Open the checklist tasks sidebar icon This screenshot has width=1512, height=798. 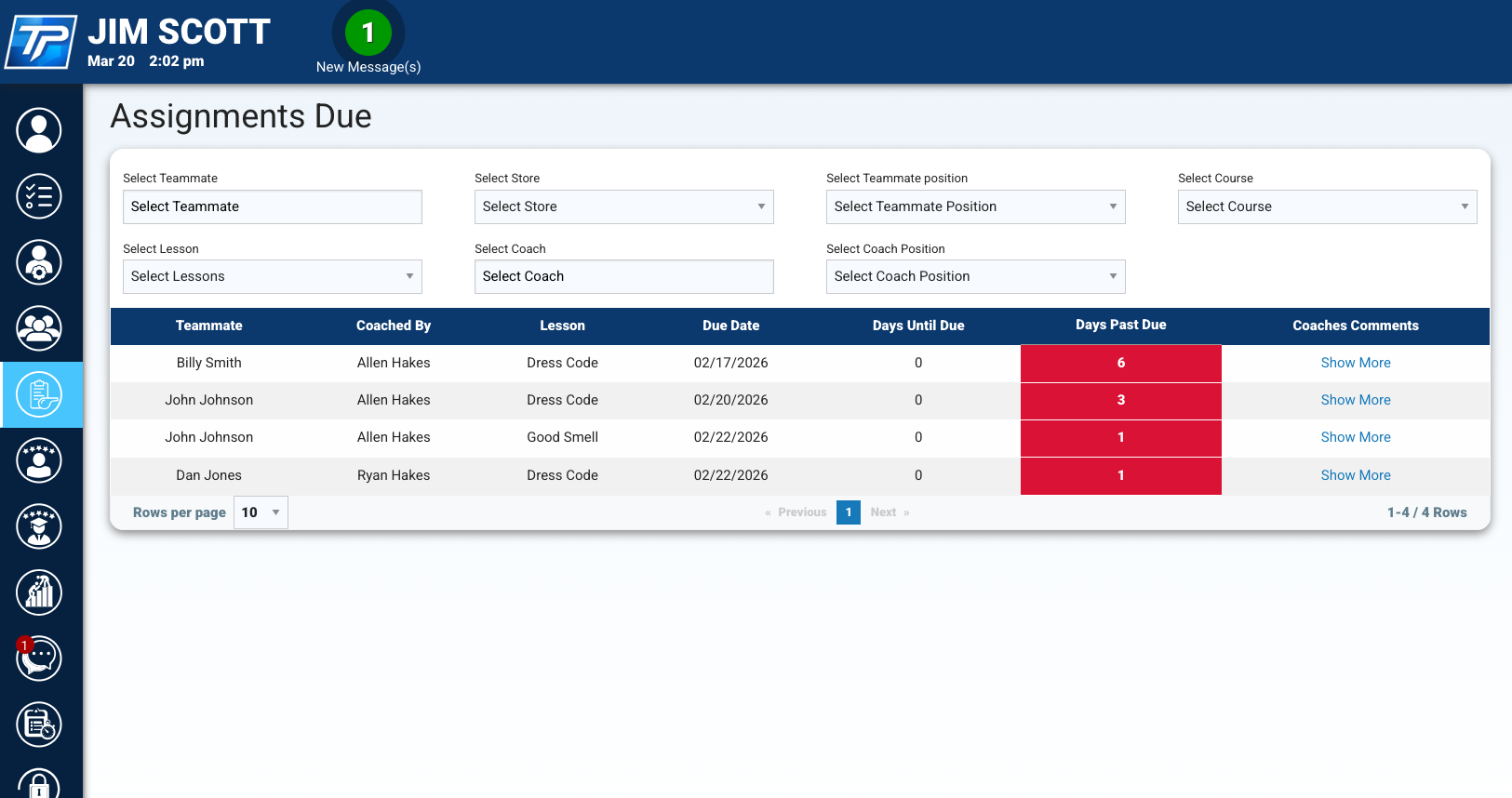tap(39, 196)
